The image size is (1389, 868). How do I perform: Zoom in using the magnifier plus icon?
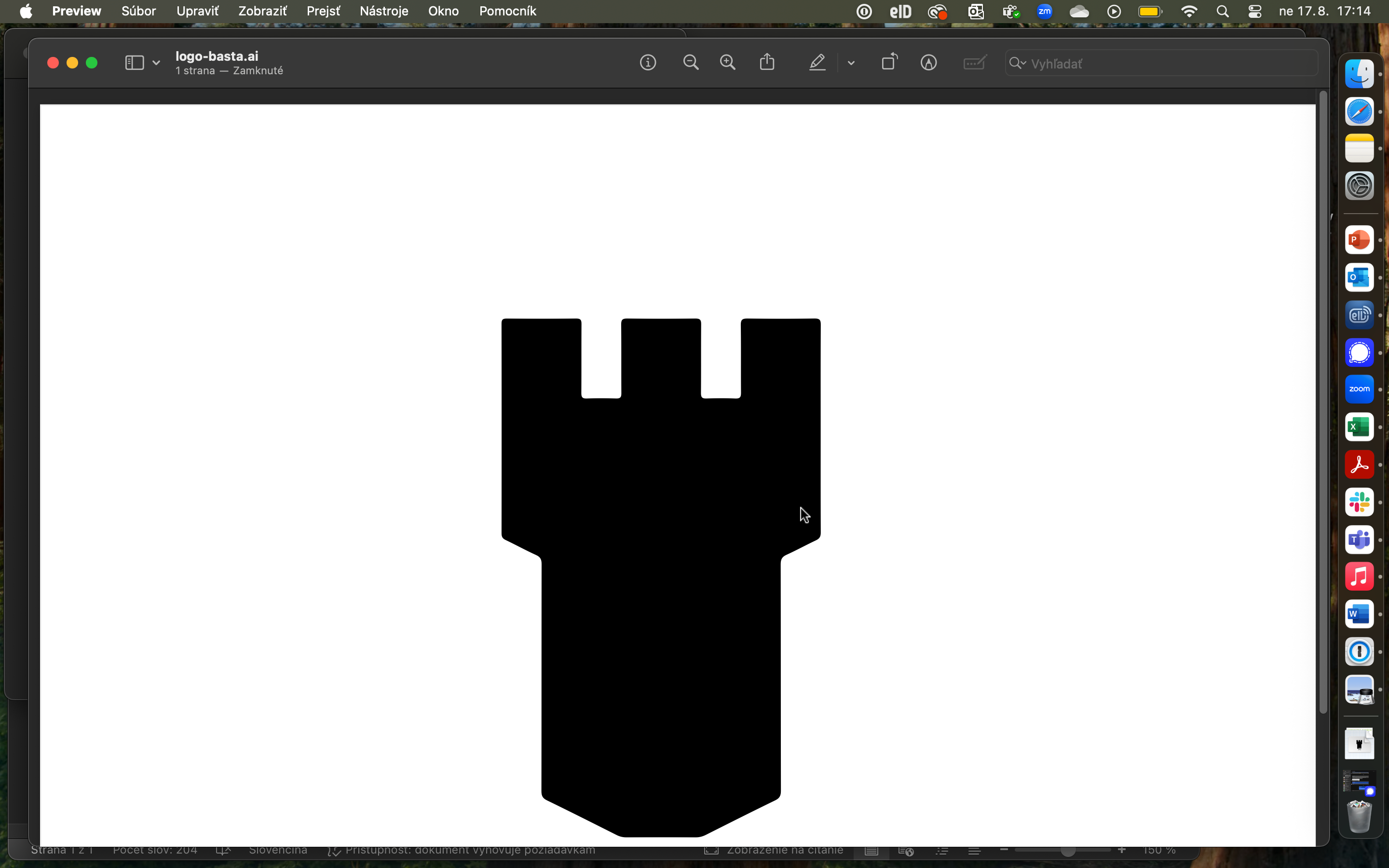[x=728, y=63]
